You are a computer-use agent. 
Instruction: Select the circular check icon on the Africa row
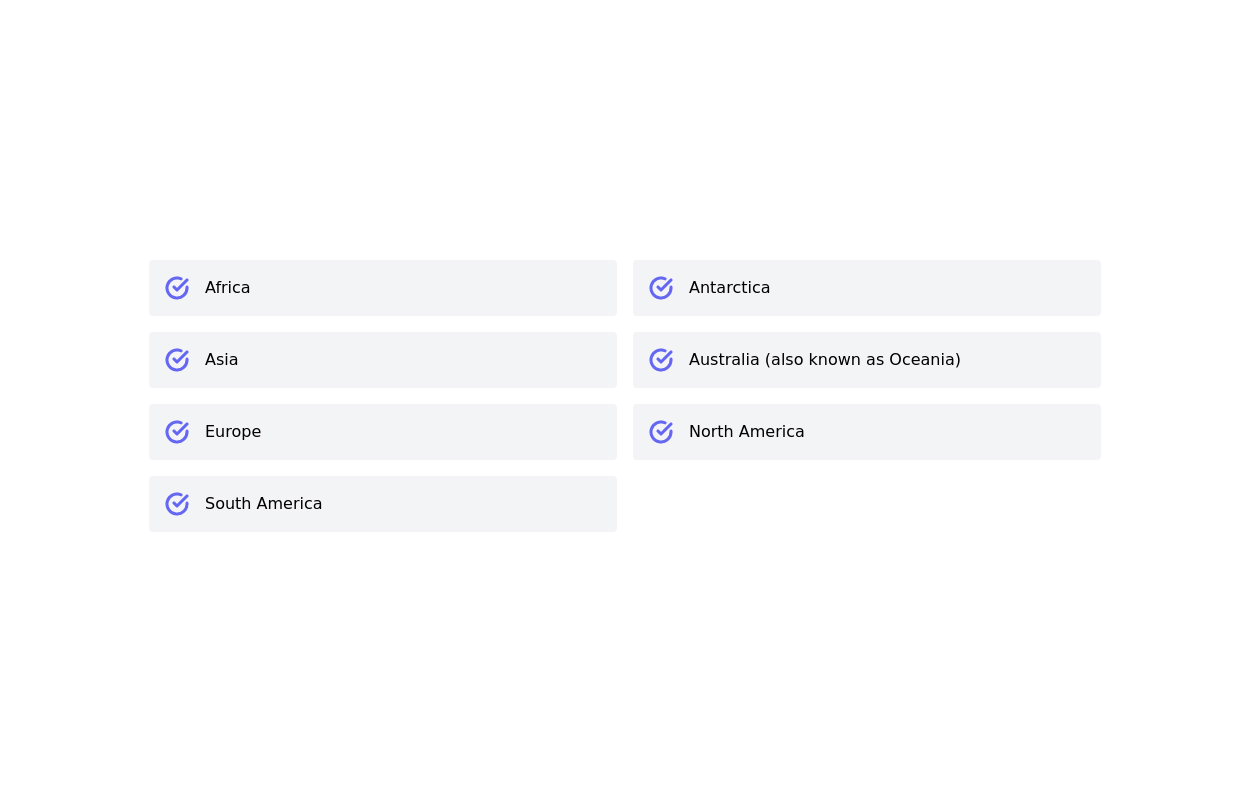(x=177, y=288)
